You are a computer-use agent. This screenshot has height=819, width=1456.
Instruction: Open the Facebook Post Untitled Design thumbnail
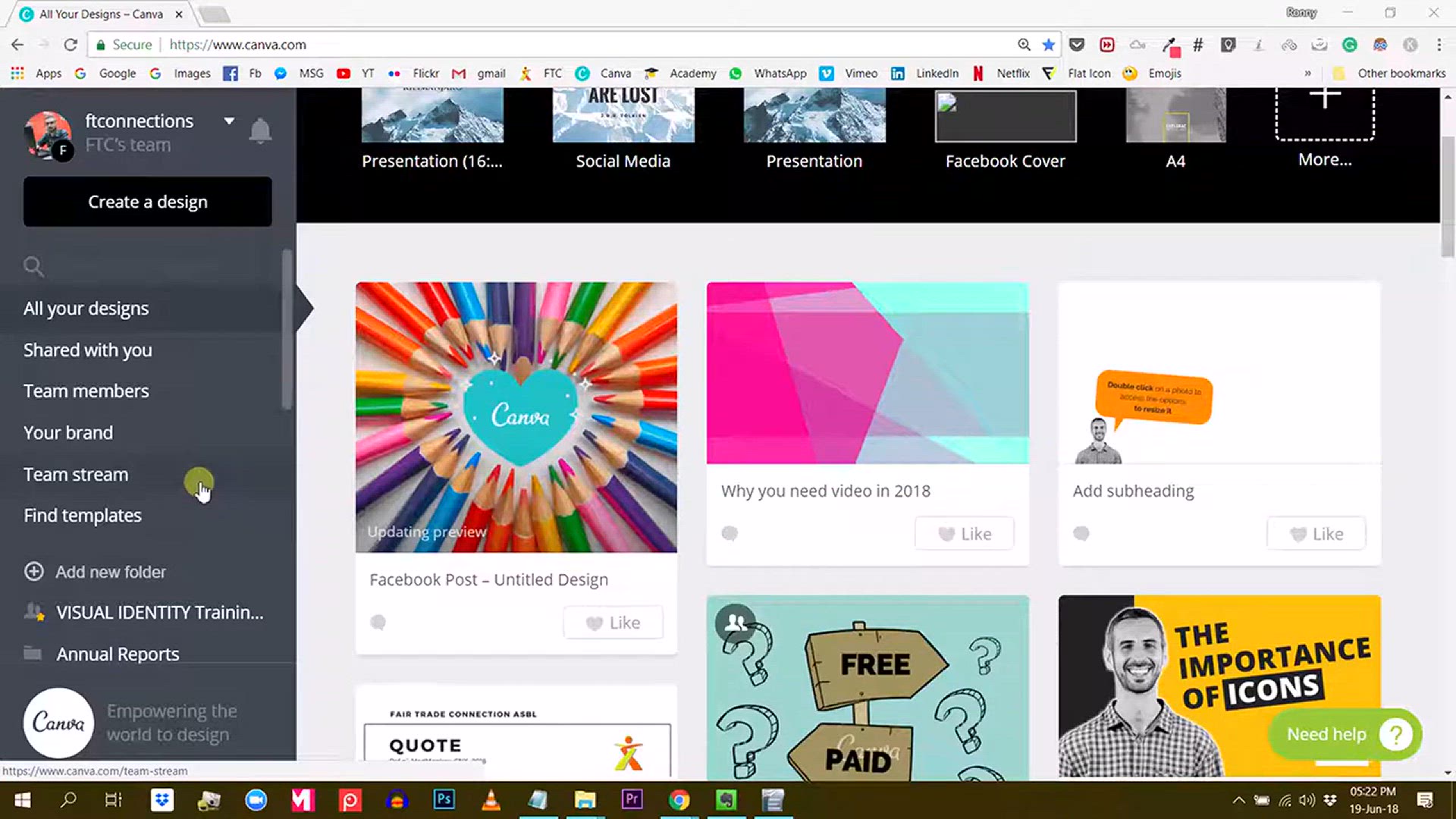[516, 417]
